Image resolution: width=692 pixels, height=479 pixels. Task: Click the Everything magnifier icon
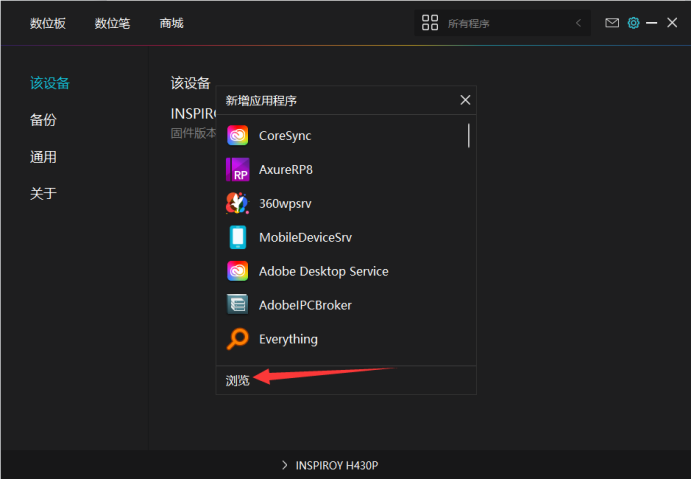coord(237,339)
